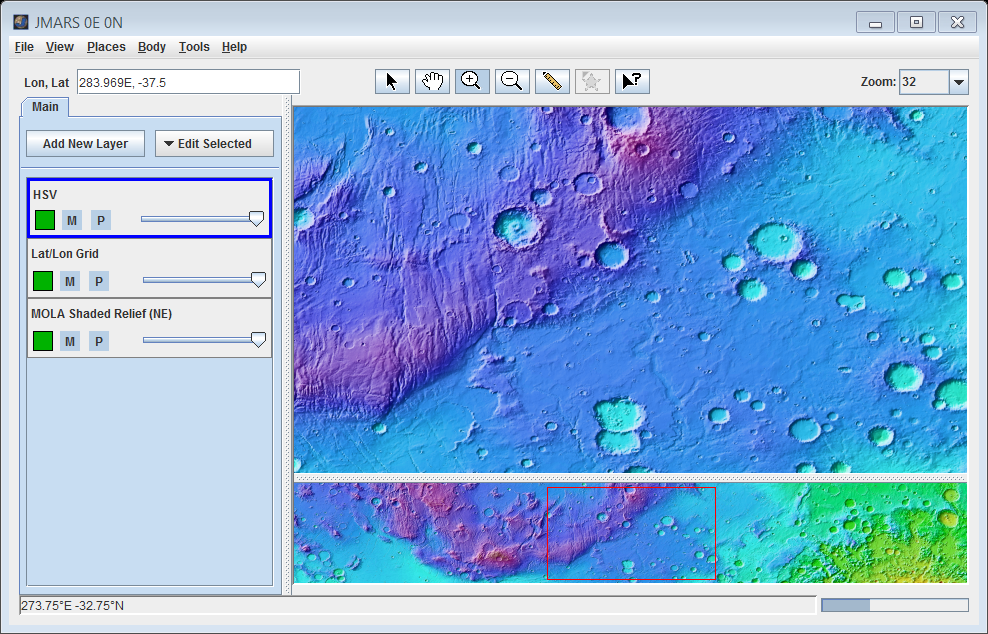Click the HSV layer opacity slider
Viewport: 988px width, 634px height.
click(200, 218)
